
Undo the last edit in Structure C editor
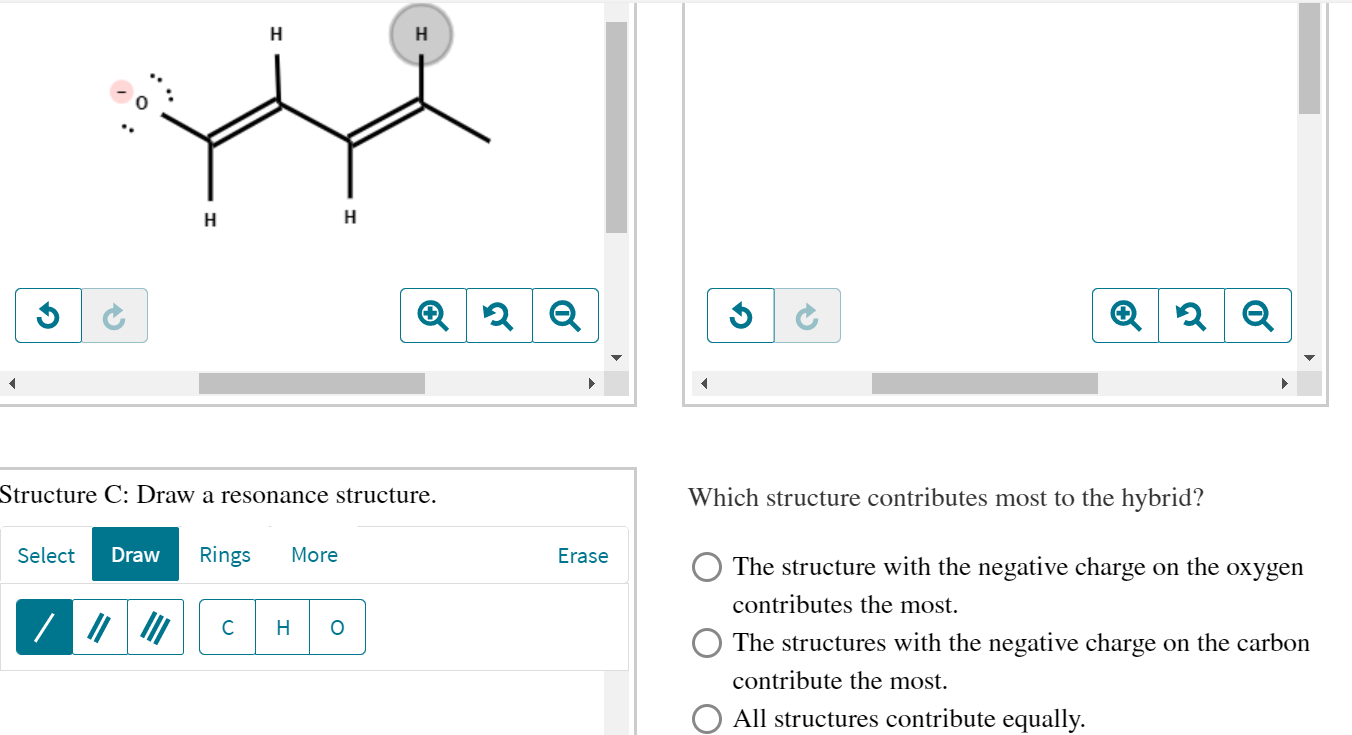(x=48, y=315)
